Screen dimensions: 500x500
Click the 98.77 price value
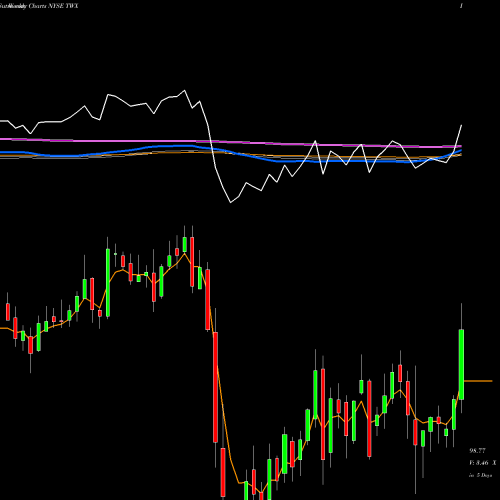coord(477,451)
